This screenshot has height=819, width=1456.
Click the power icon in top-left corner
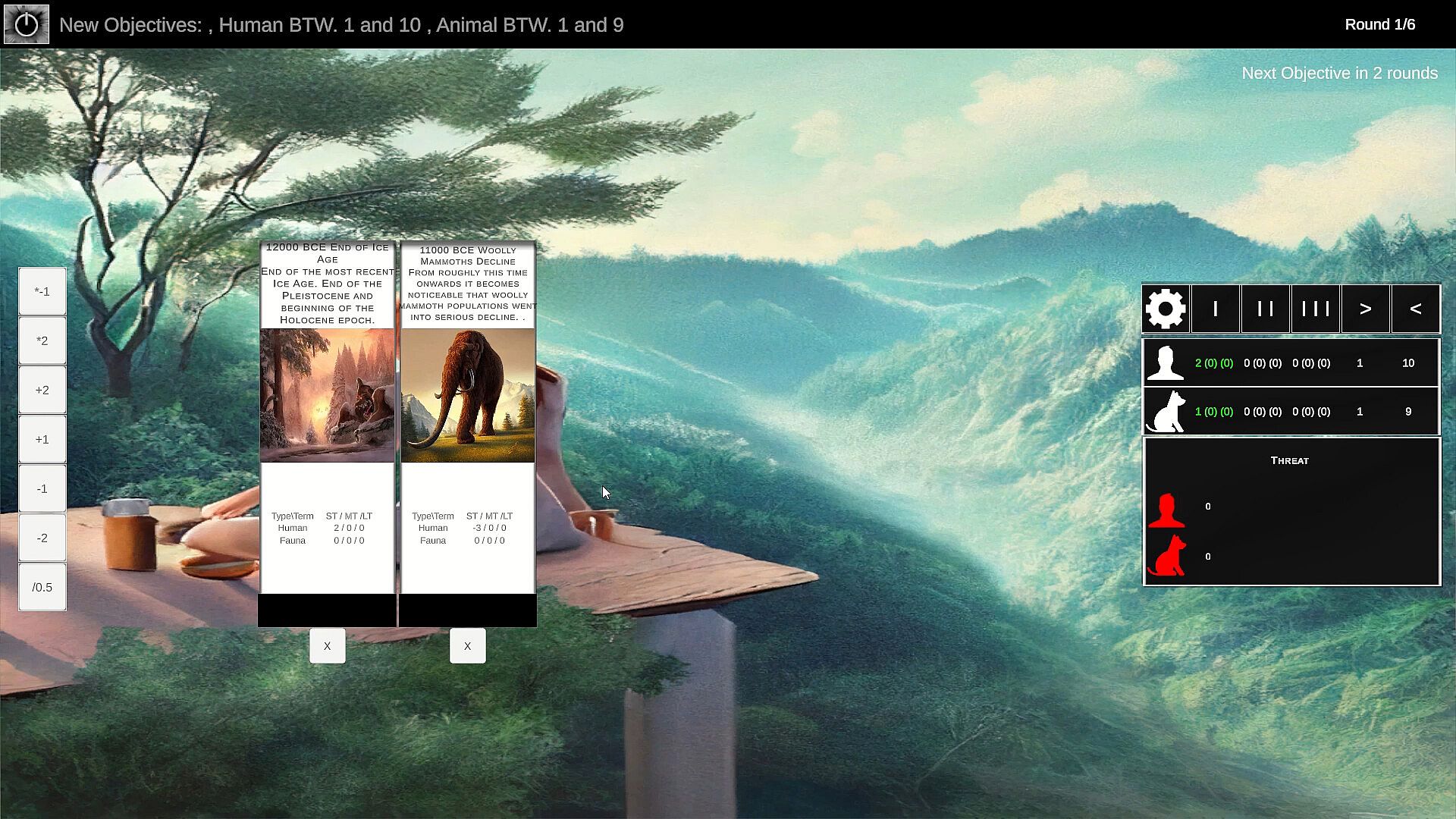27,24
